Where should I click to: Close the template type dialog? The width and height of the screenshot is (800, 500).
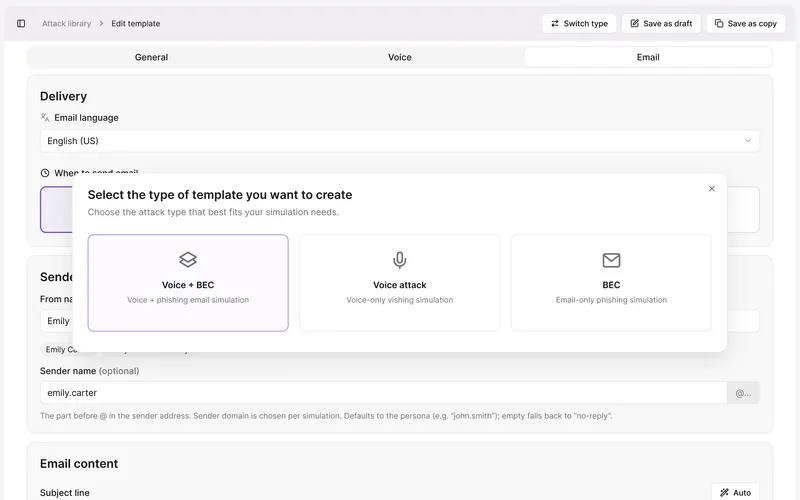click(712, 189)
